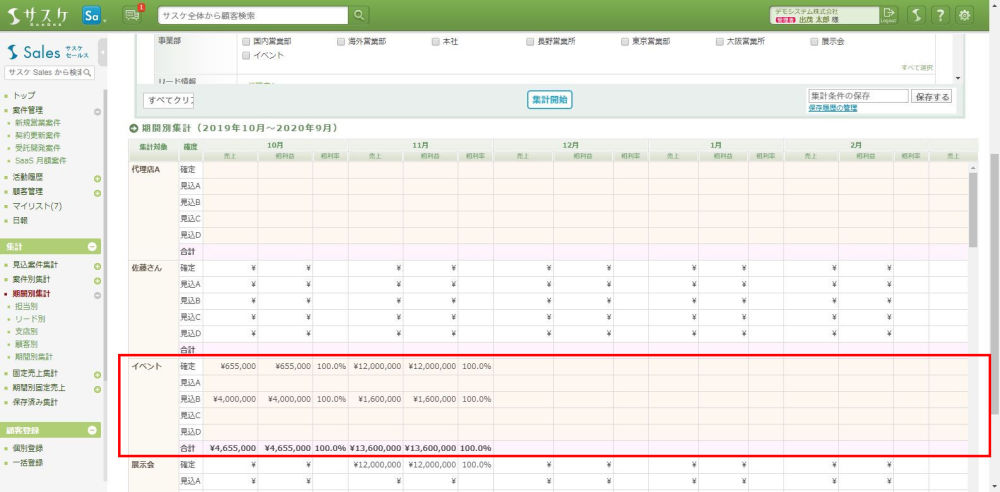Click the すべて選択 link
The height and width of the screenshot is (492, 1000).
[917, 68]
